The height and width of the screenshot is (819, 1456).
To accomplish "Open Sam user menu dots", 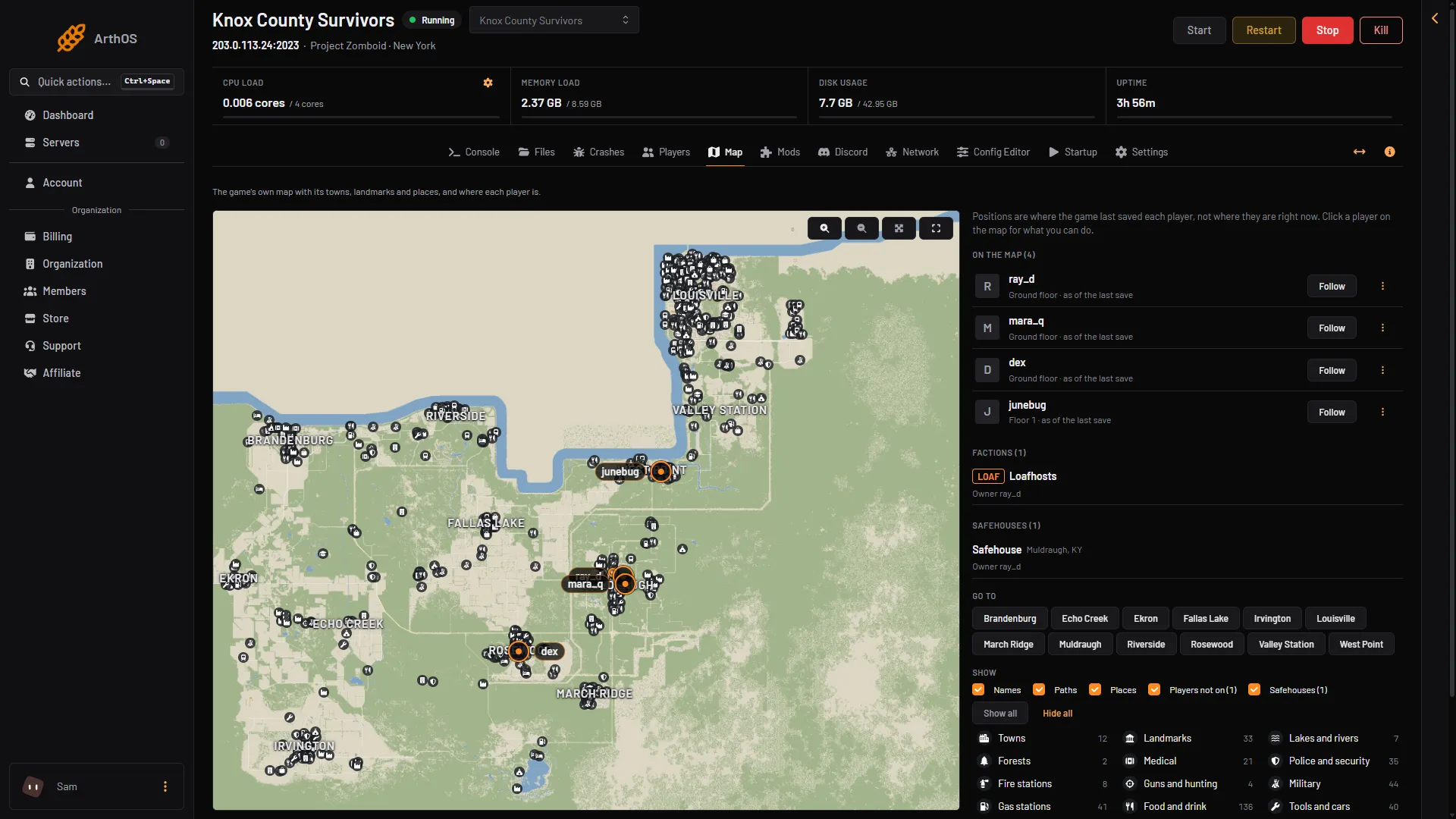I will pyautogui.click(x=165, y=787).
